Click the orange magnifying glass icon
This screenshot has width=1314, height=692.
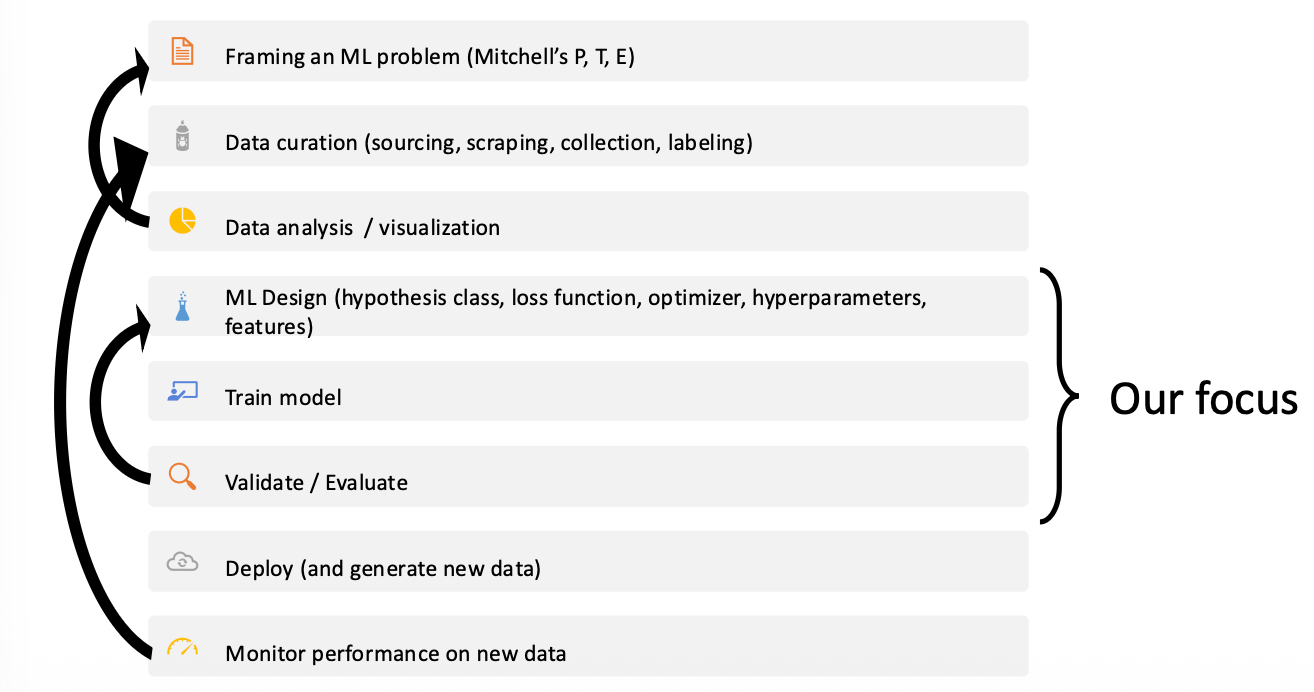pyautogui.click(x=182, y=476)
